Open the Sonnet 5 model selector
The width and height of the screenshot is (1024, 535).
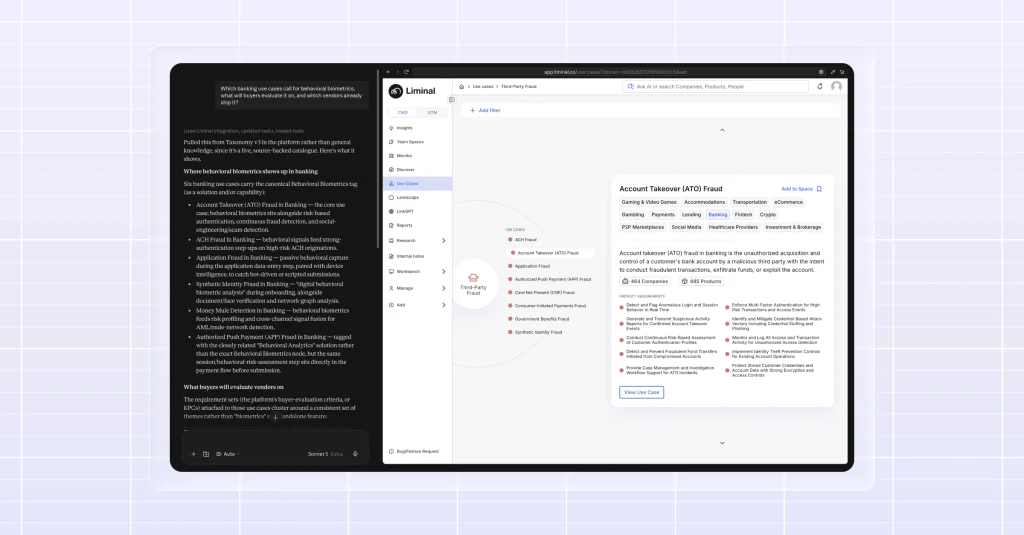pyautogui.click(x=325, y=454)
